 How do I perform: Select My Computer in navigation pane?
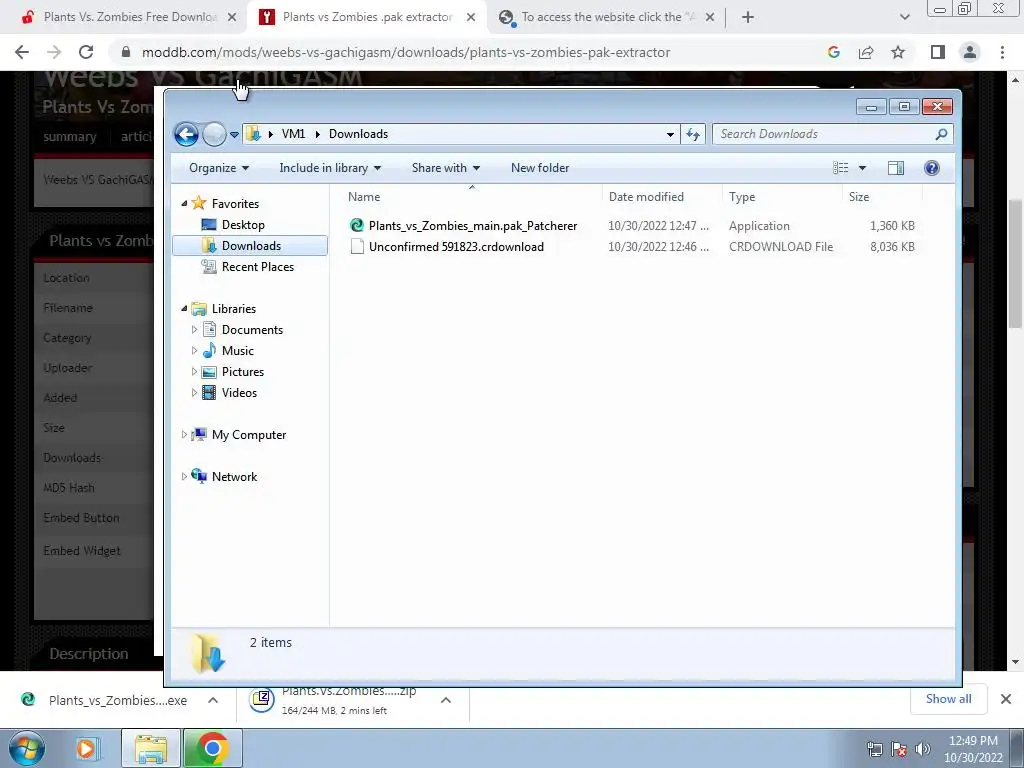(248, 434)
